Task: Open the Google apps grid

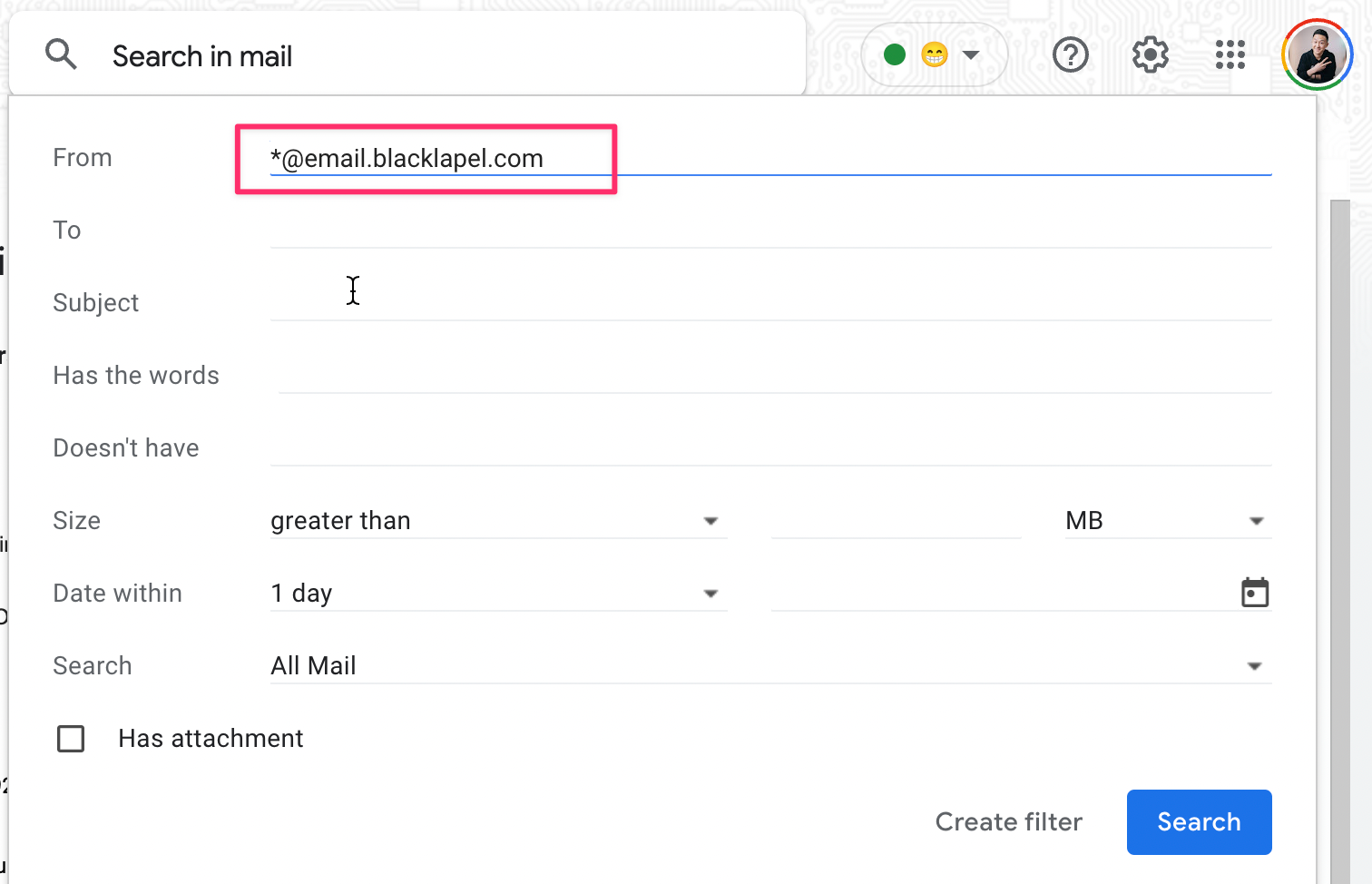Action: coord(1230,55)
